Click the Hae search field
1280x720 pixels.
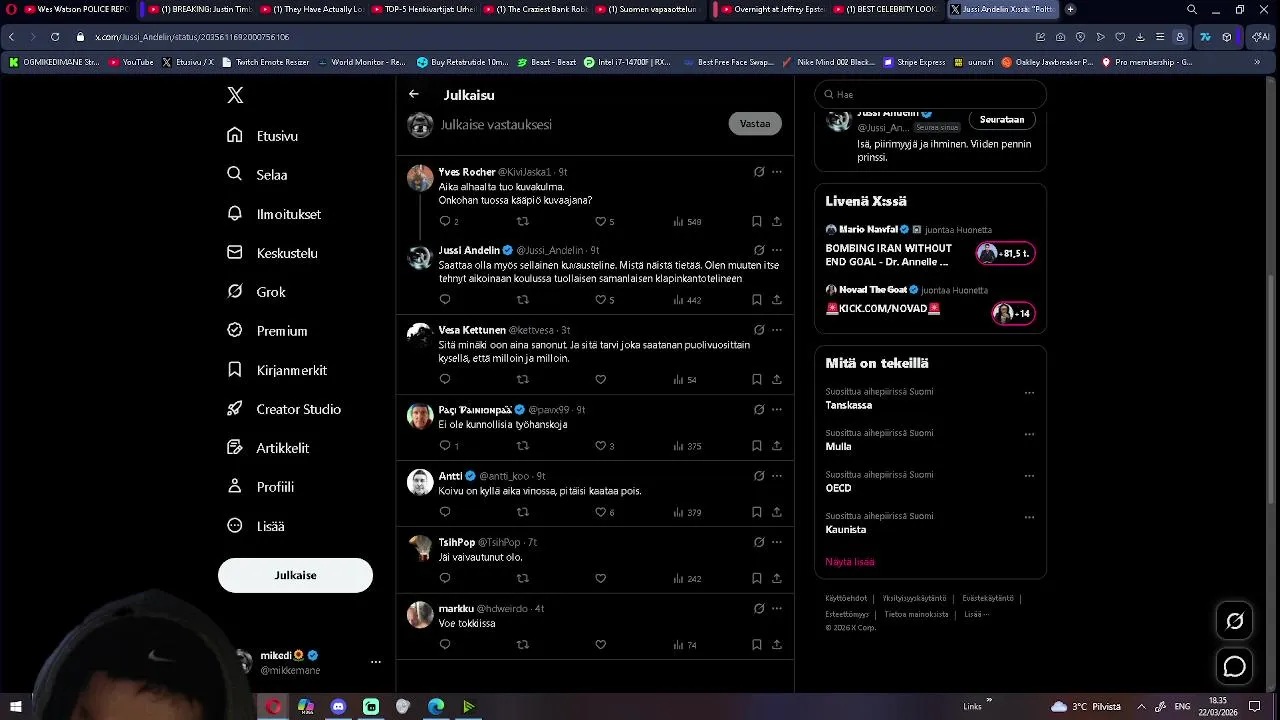click(x=930, y=94)
